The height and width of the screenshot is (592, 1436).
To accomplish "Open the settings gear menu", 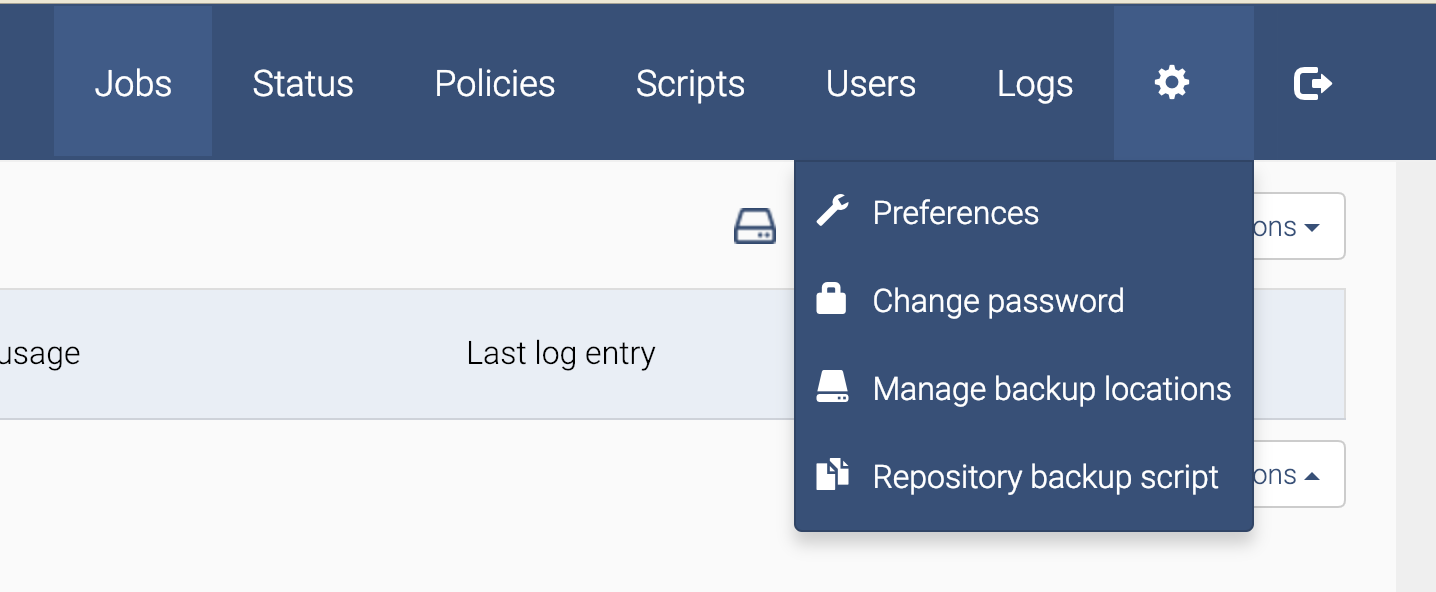I will [x=1172, y=83].
